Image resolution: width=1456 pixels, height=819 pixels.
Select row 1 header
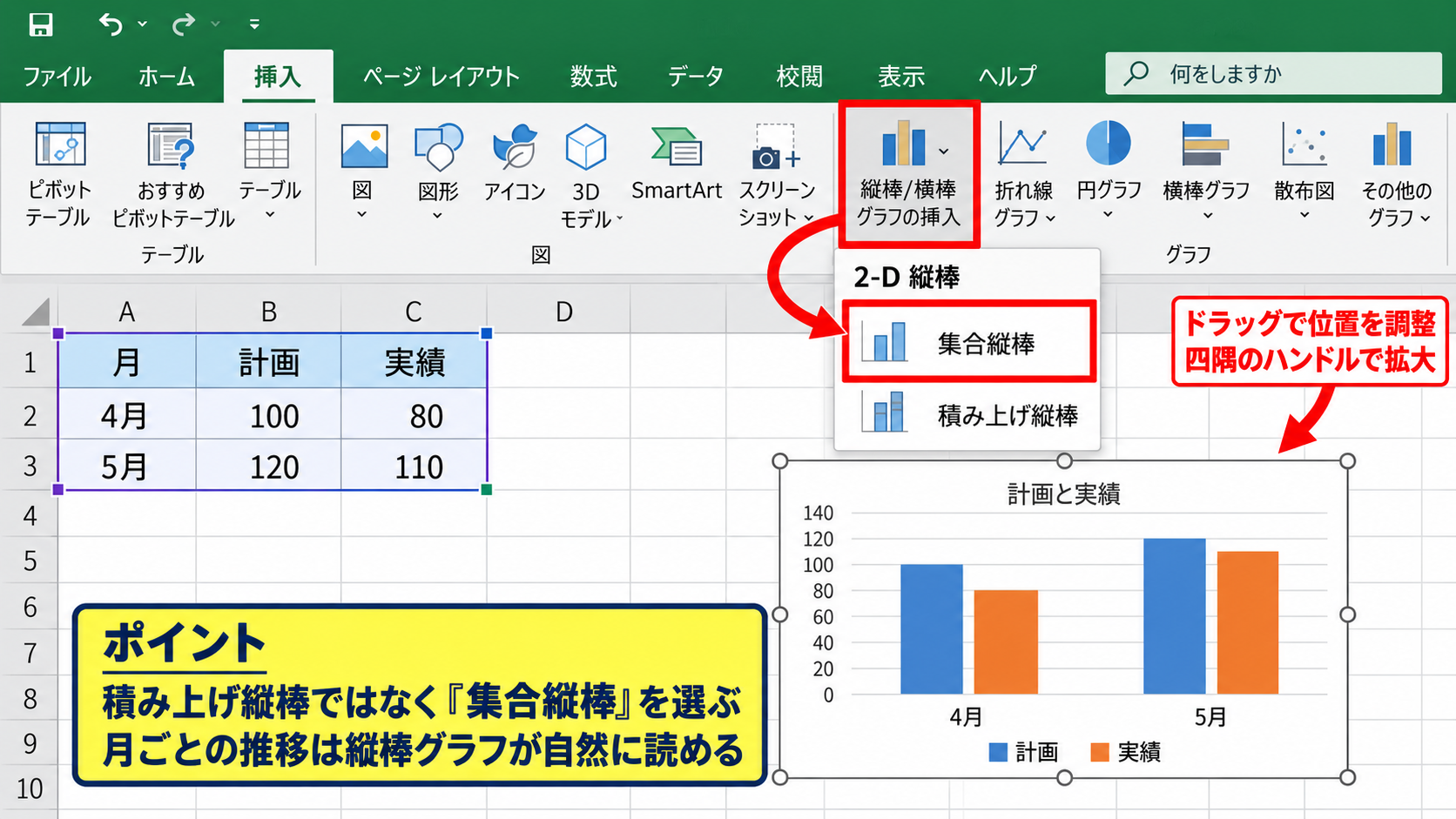(x=30, y=362)
